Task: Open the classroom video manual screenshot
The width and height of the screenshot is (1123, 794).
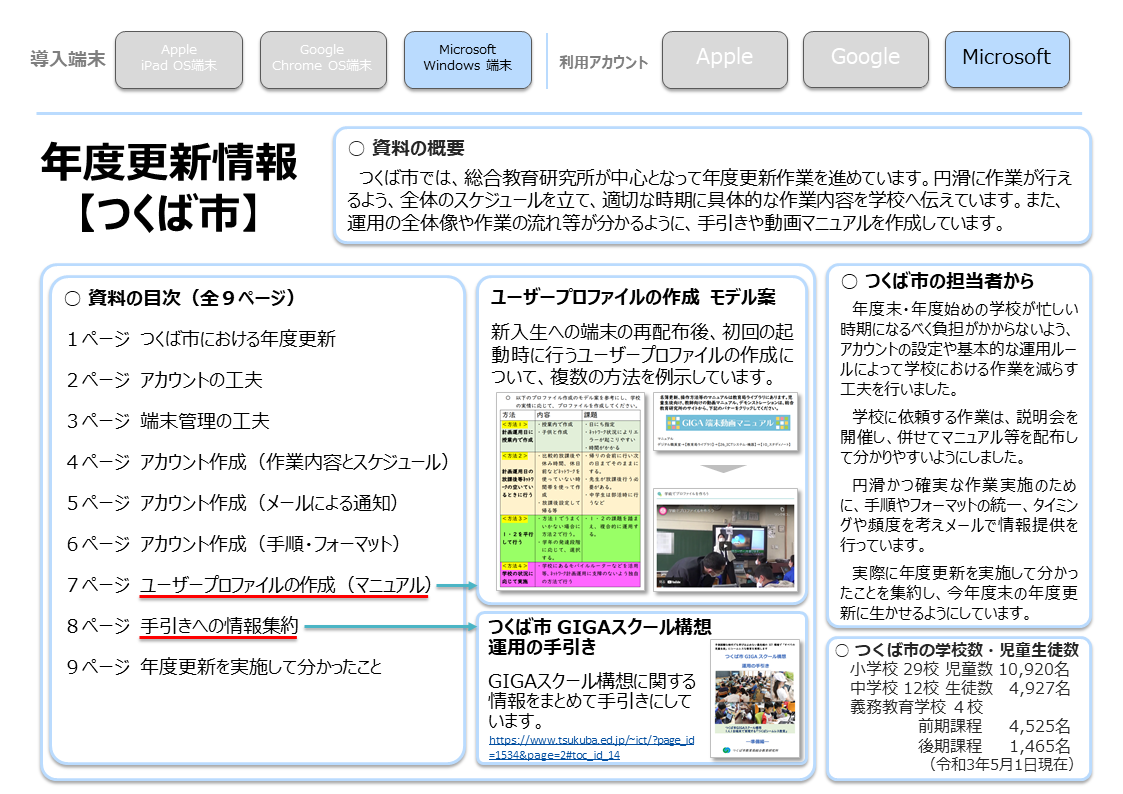Action: coord(726,538)
